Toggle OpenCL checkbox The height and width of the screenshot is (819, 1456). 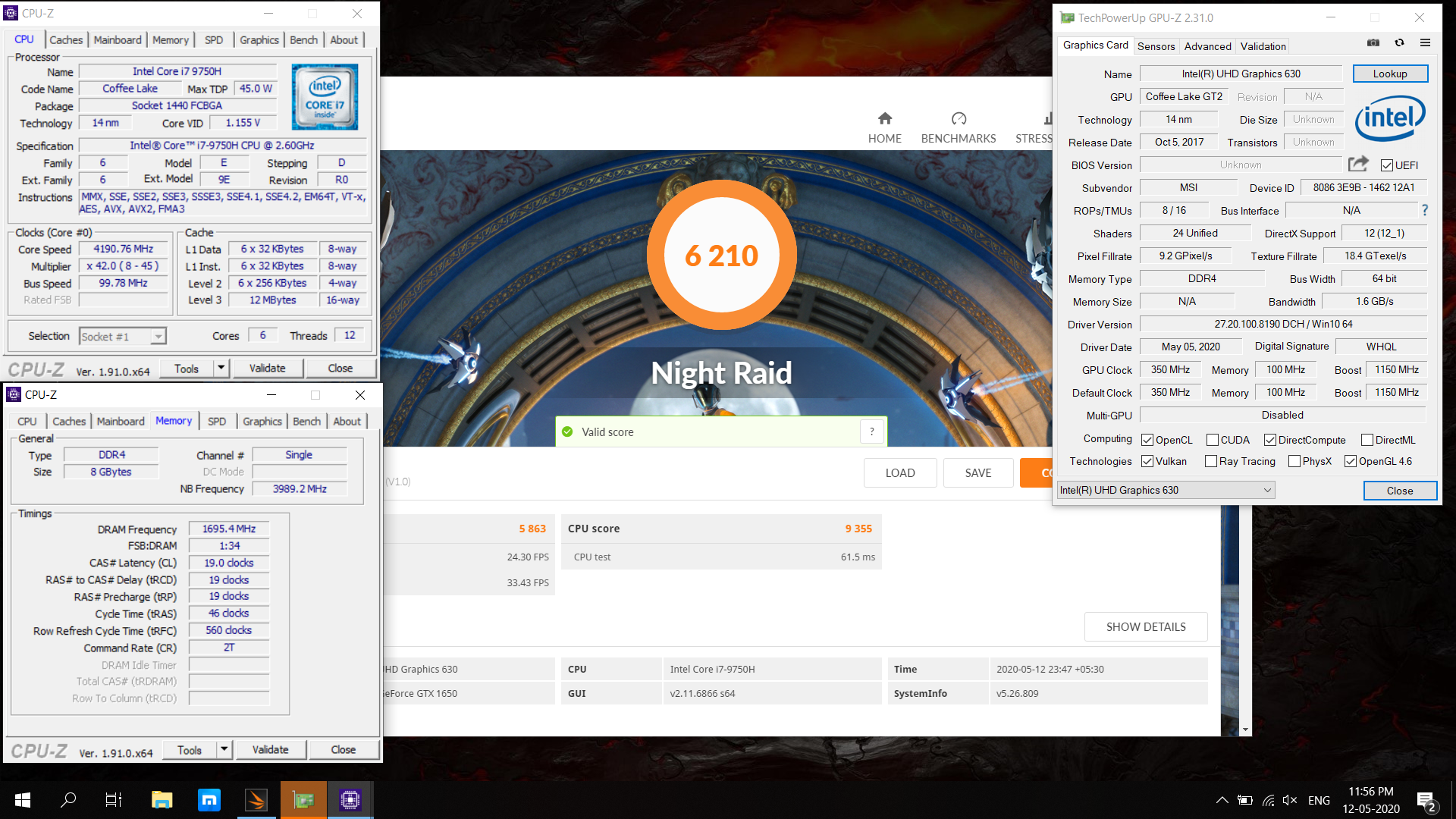(x=1147, y=440)
